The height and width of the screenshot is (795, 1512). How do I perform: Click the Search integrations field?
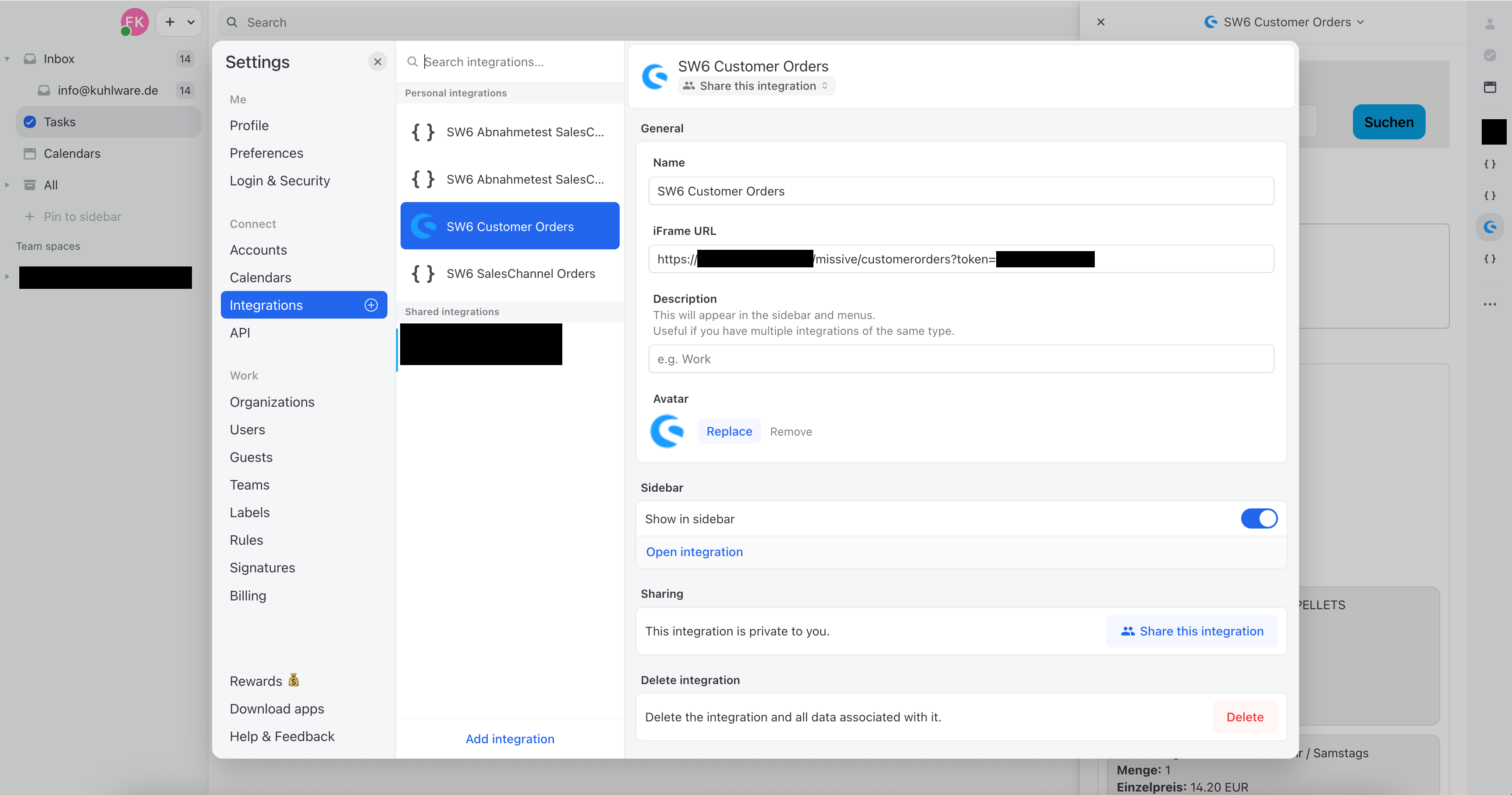[511, 62]
